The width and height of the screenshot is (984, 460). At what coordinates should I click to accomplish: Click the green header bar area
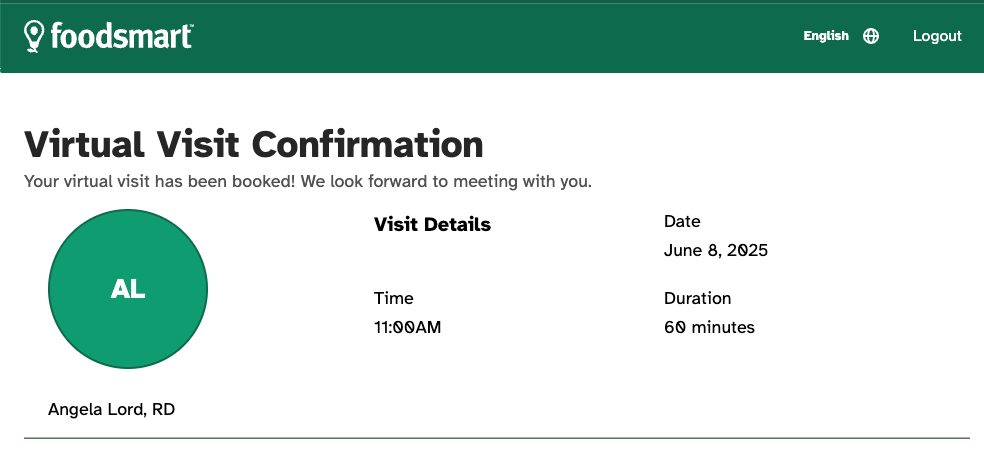pyautogui.click(x=492, y=38)
